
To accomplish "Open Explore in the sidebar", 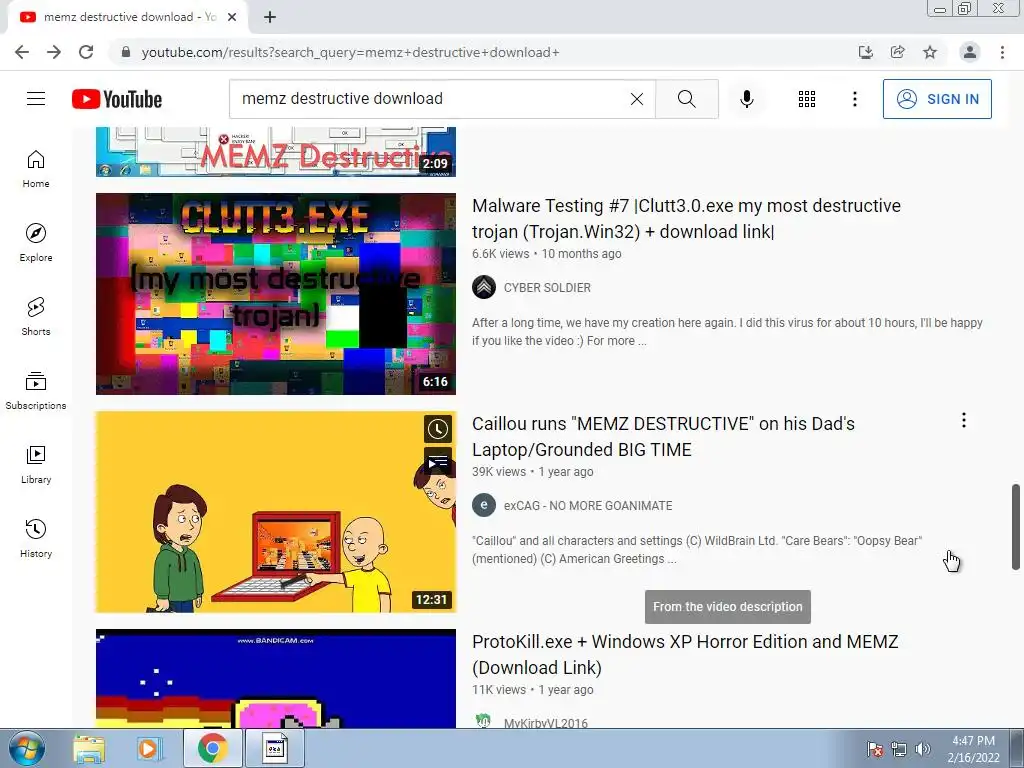I will click(36, 243).
